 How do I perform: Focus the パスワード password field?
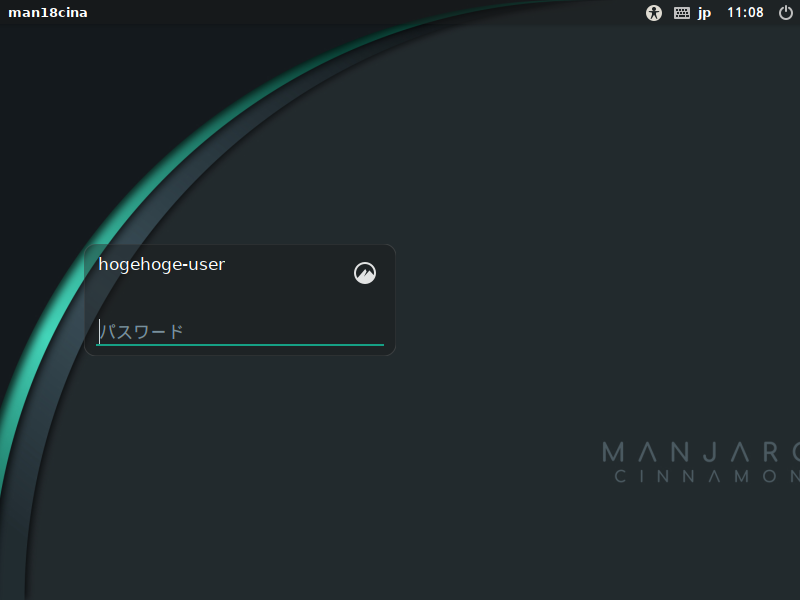click(240, 332)
